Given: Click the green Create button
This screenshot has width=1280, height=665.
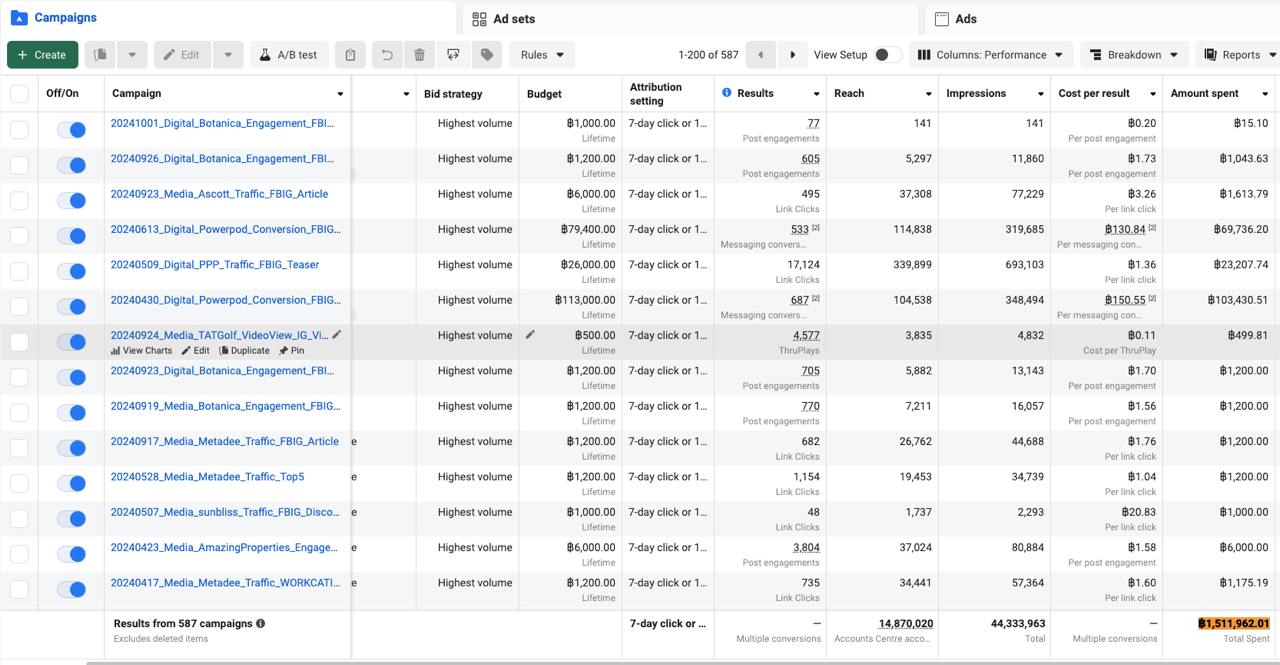Looking at the screenshot, I should tap(42, 55).
